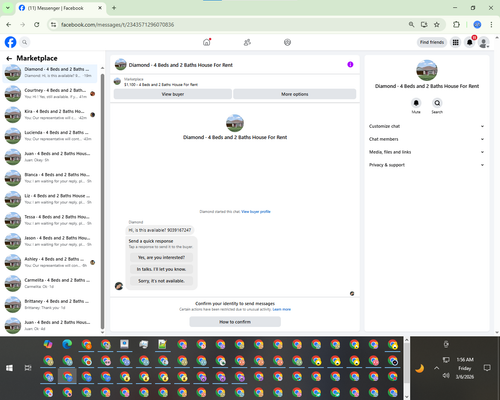Select the Messenger | Facebook browser tab
Screen dimensions: 500x400
coord(60,8)
